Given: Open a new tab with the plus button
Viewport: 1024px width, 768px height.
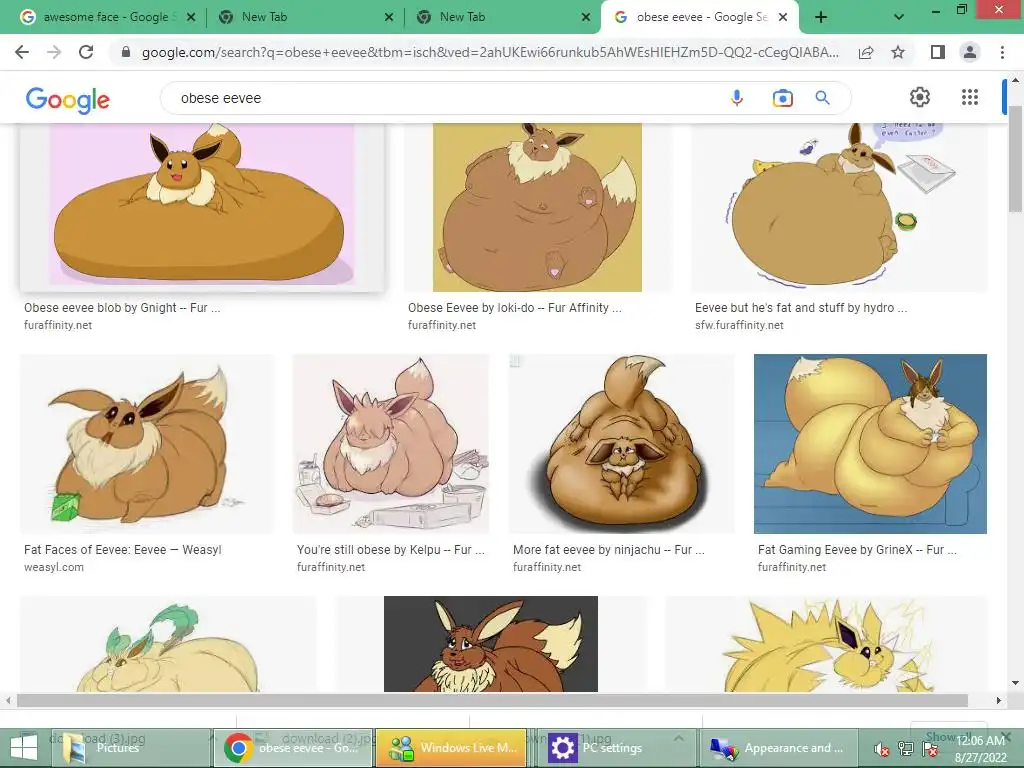Looking at the screenshot, I should 821,17.
